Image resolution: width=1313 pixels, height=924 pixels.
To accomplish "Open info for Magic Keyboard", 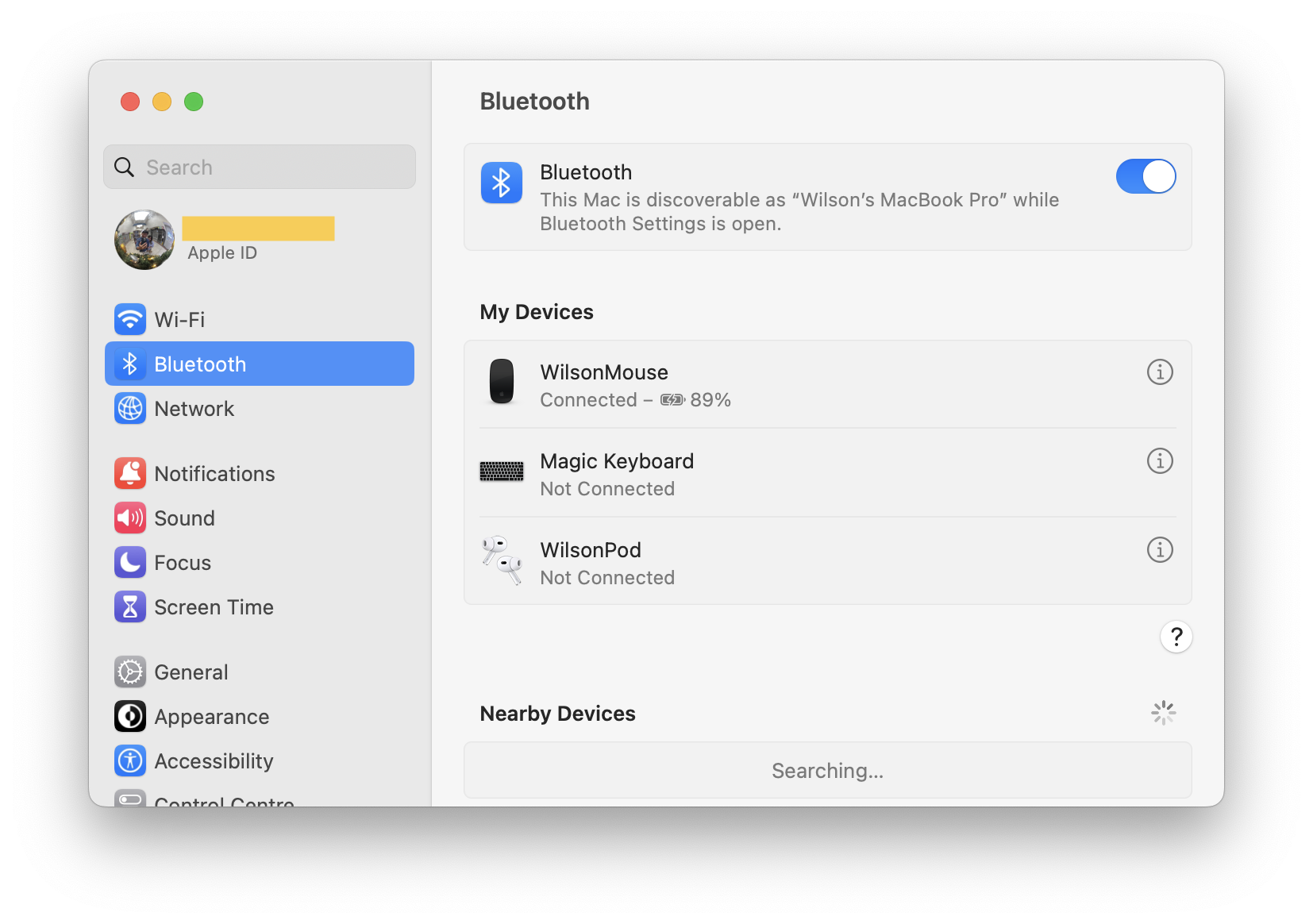I will click(x=1160, y=460).
